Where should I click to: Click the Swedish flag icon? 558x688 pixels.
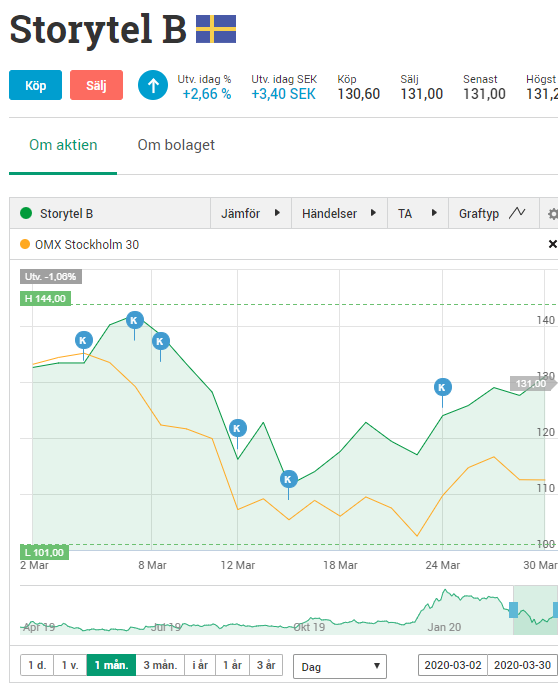point(216,29)
